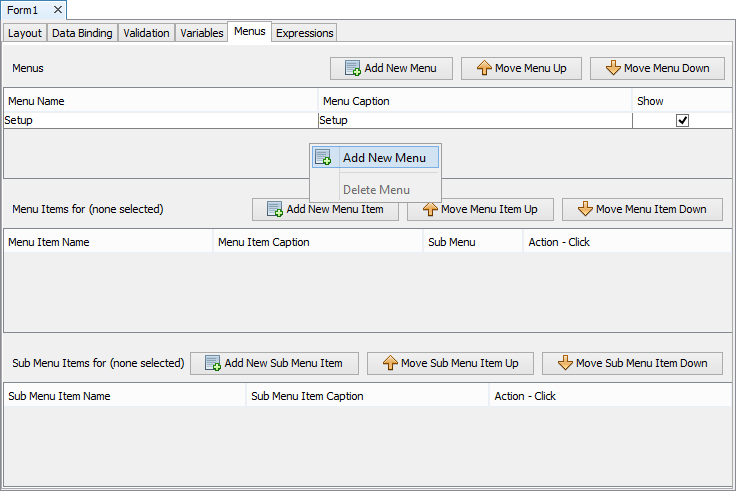Select the Variables tab
This screenshot has width=736, height=491.
coord(201,33)
